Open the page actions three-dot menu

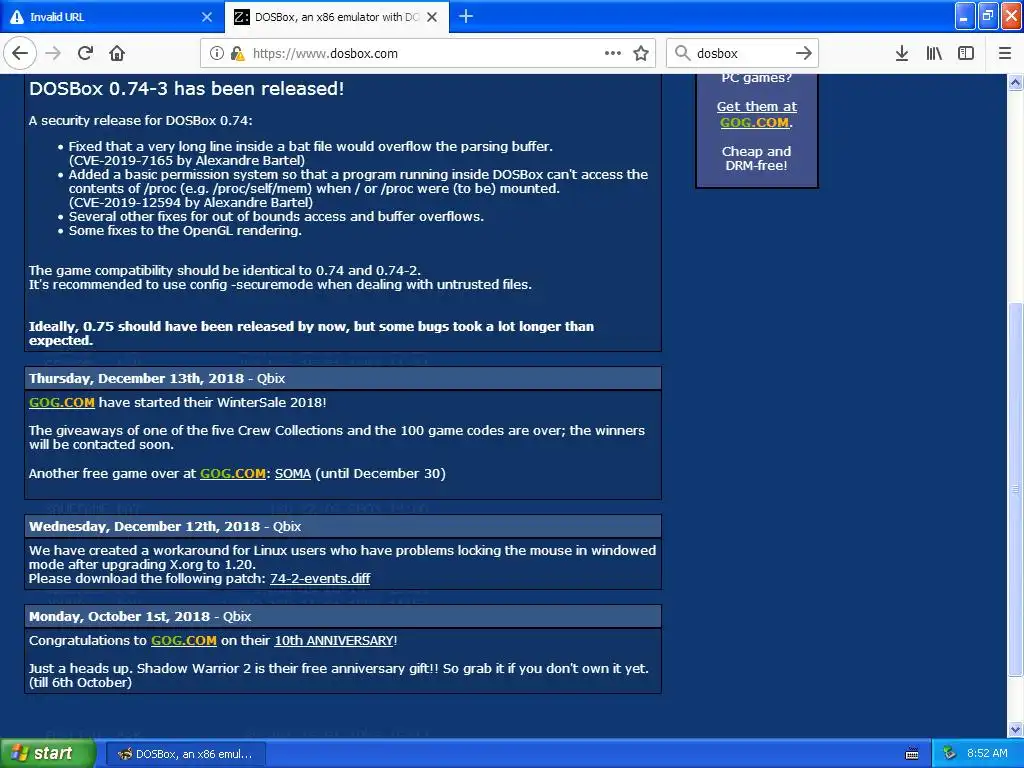tap(613, 54)
